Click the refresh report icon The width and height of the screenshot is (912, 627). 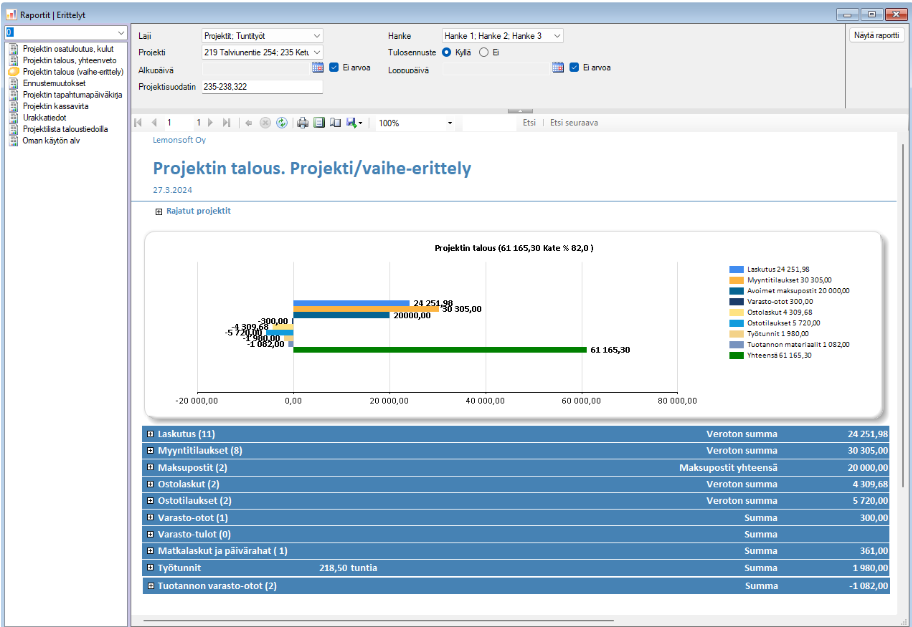[x=282, y=123]
